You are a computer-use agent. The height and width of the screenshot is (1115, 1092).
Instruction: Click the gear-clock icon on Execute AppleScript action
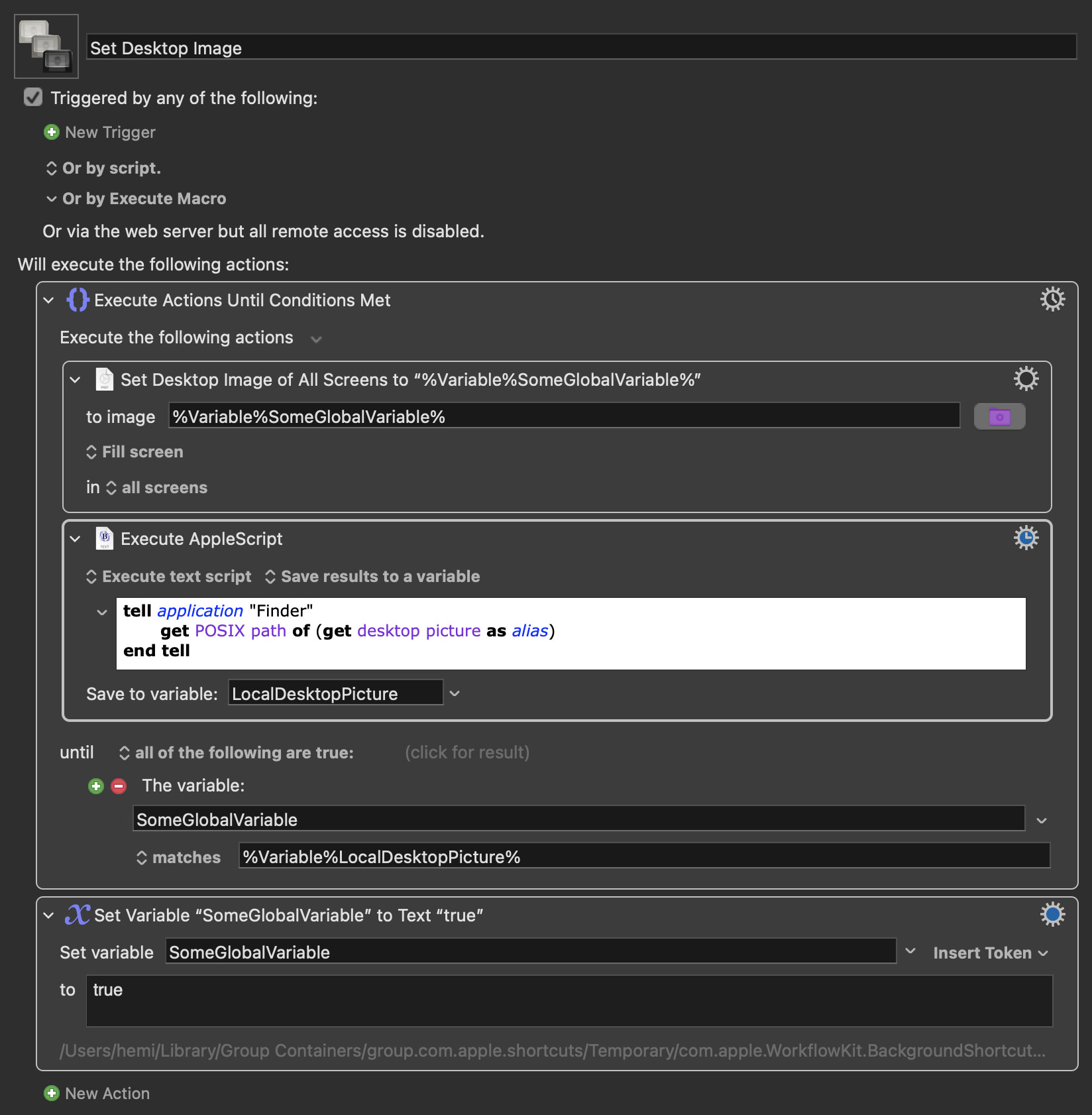click(1026, 538)
